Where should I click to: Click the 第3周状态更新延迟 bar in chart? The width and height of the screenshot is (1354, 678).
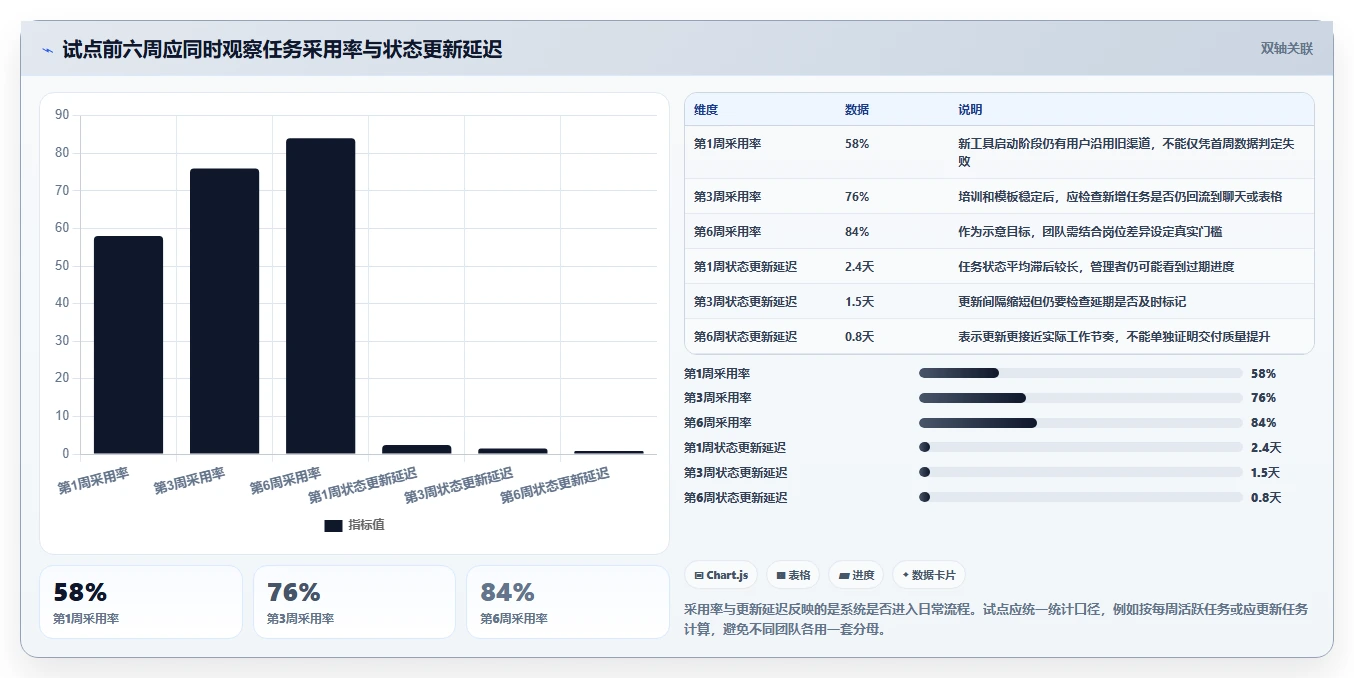click(512, 451)
